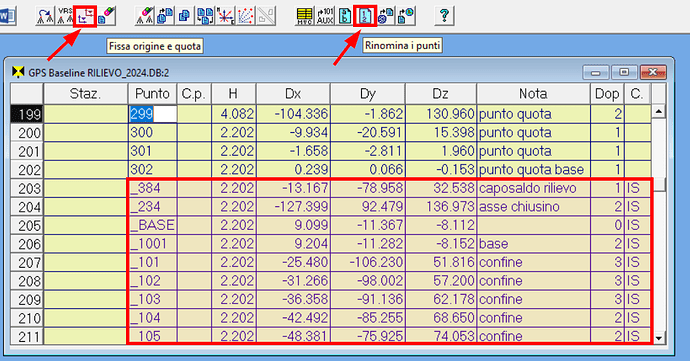Screen dimensions: 690x361
Task: Open help with the question mark icon
Action: [444, 16]
